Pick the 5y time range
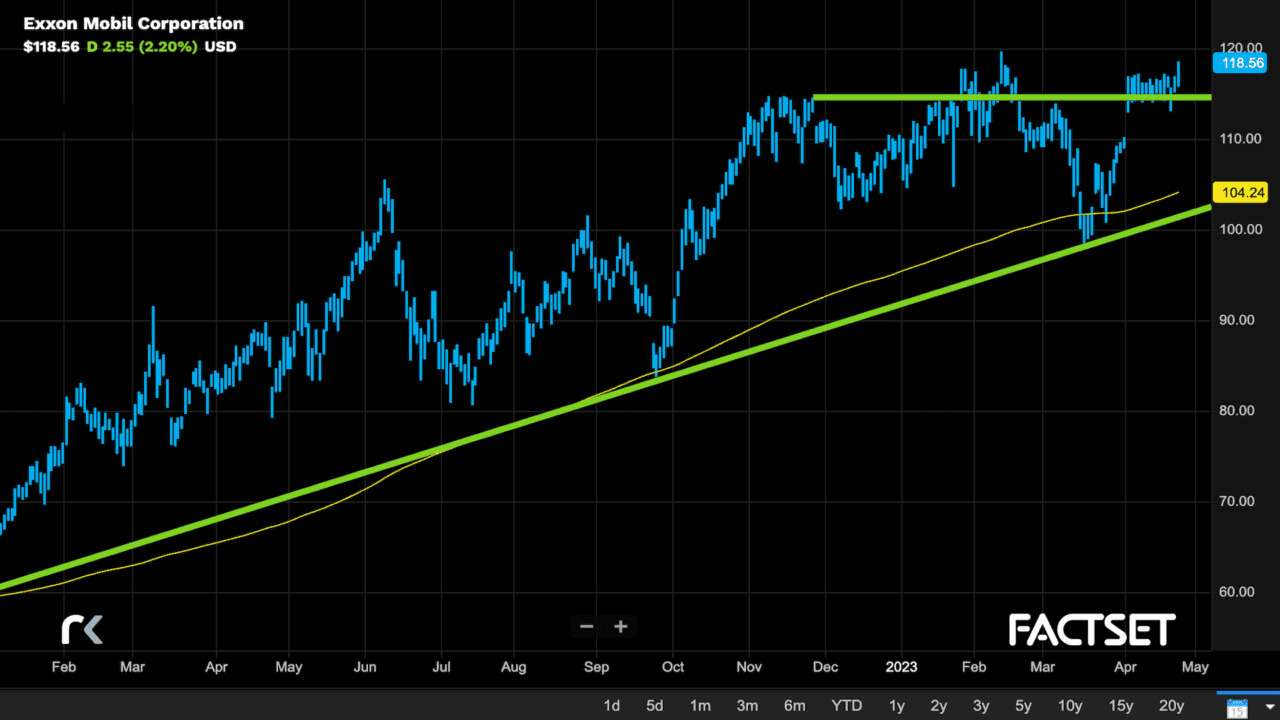The height and width of the screenshot is (720, 1280). pos(1023,706)
